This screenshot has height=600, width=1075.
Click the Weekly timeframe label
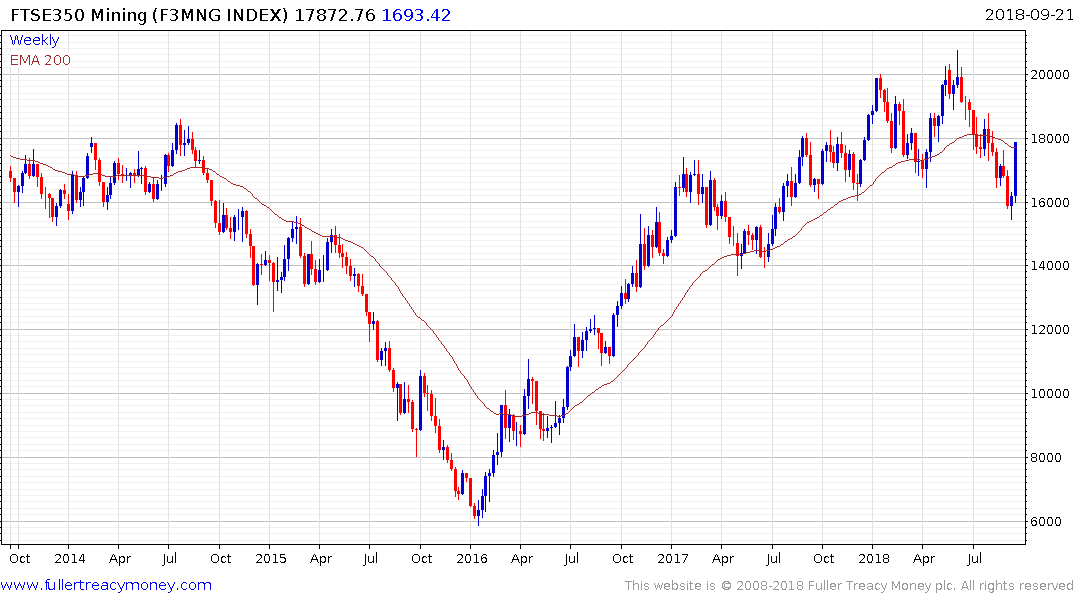pyautogui.click(x=34, y=40)
